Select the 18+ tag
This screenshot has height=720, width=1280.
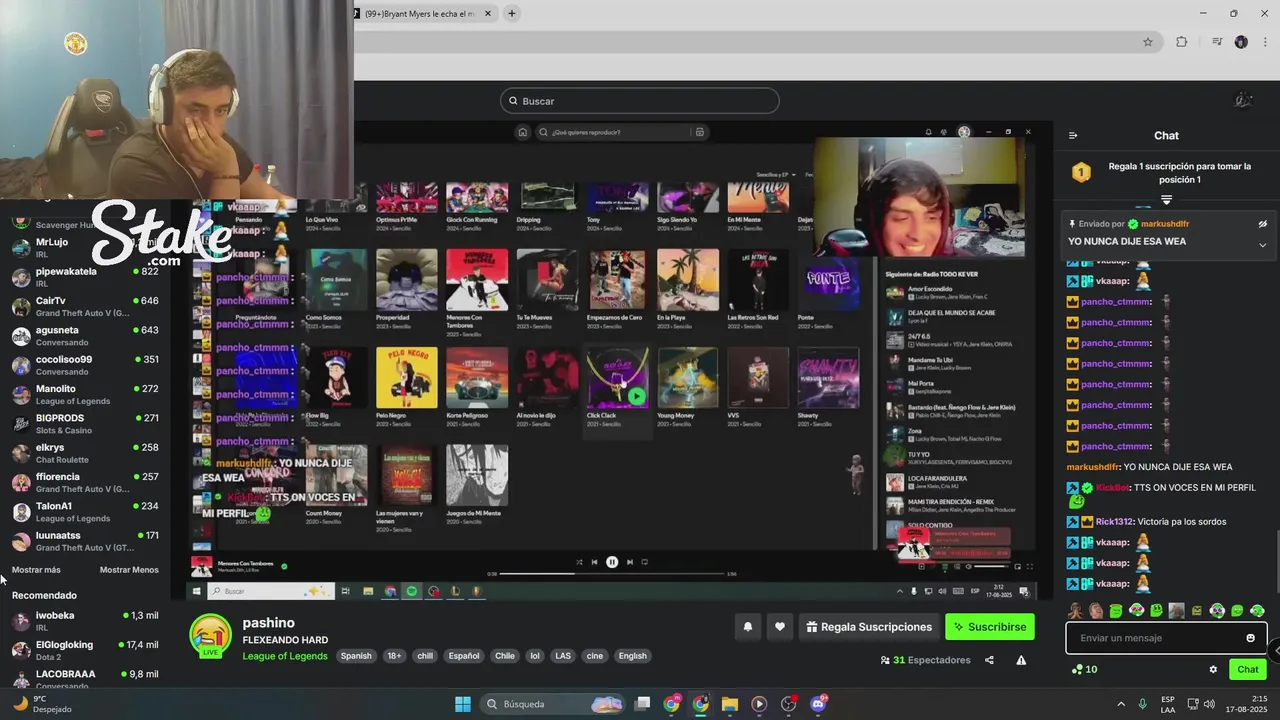394,656
